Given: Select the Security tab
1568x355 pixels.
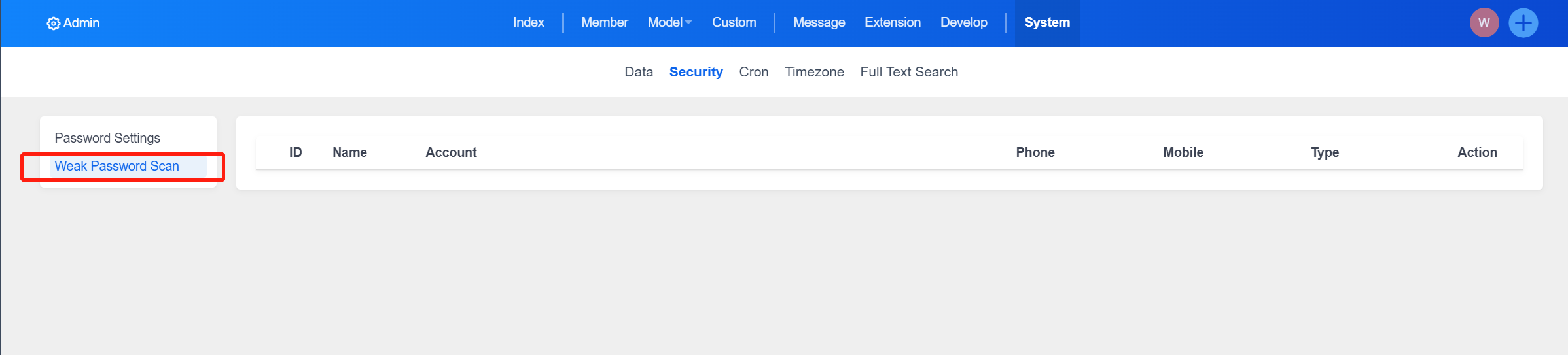Looking at the screenshot, I should (696, 72).
